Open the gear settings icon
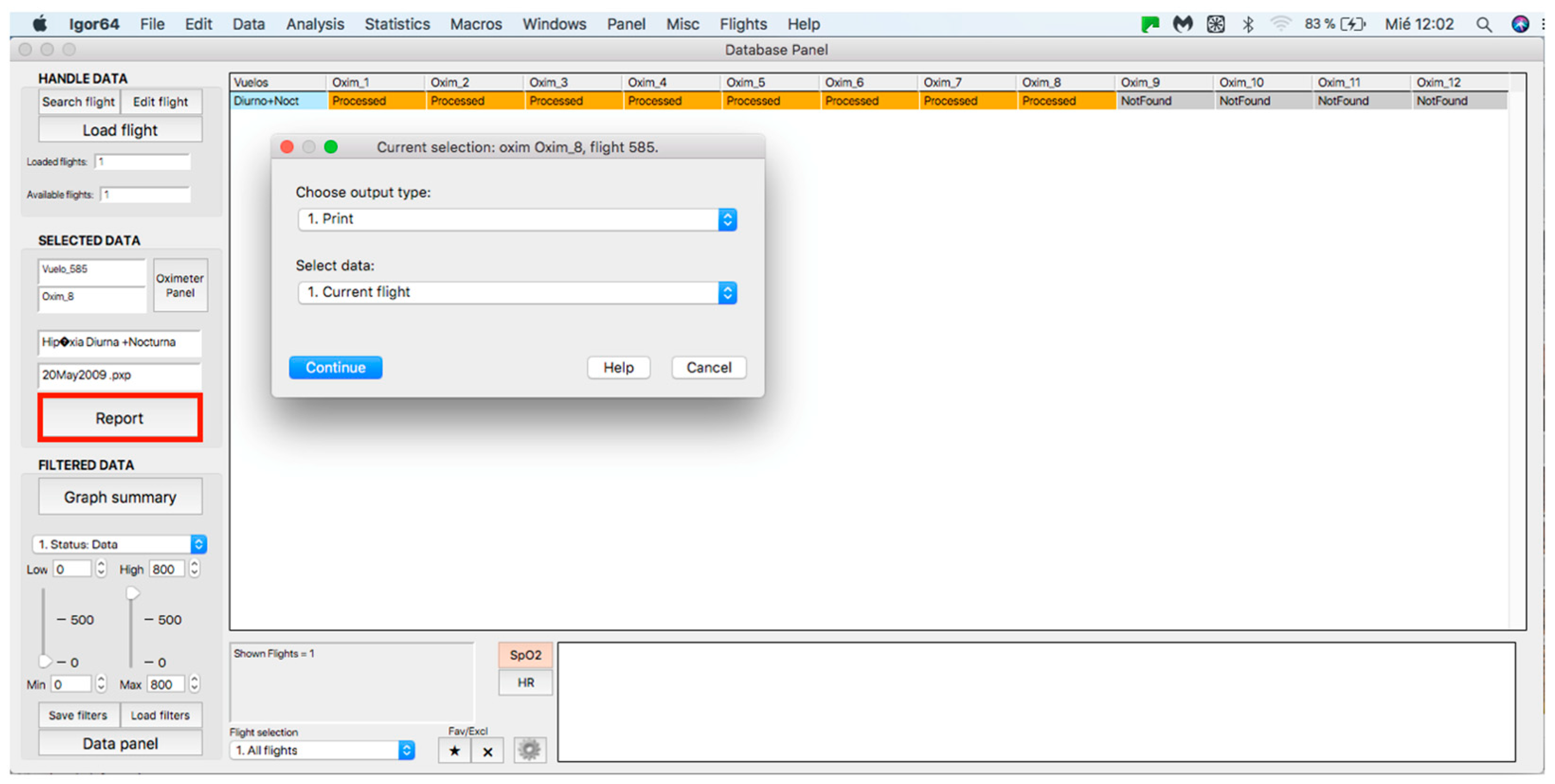Viewport: 1555px width, 784px height. click(530, 749)
